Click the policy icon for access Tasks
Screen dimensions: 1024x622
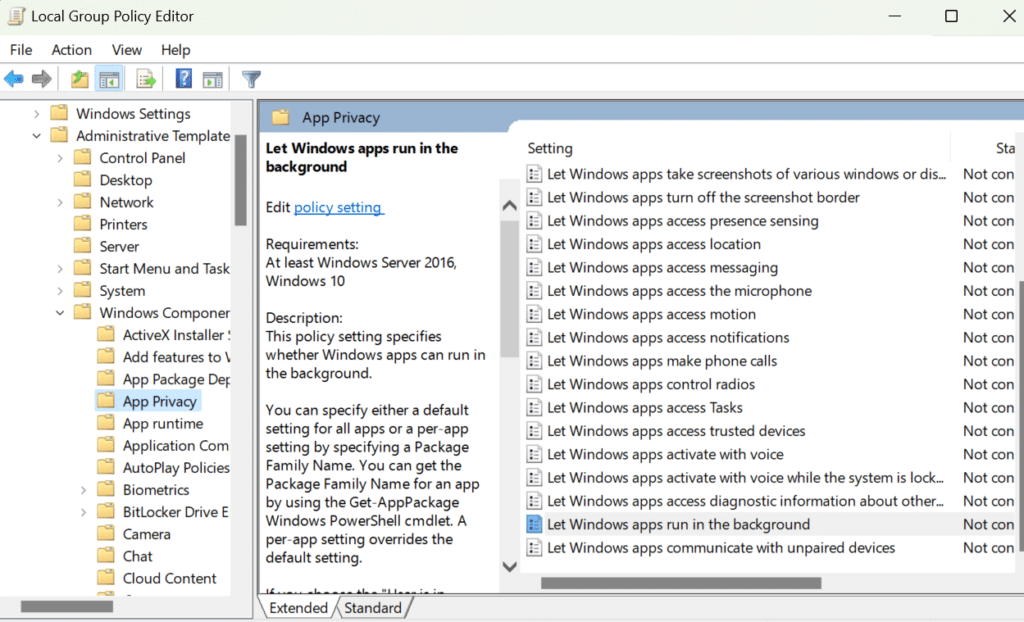point(534,408)
